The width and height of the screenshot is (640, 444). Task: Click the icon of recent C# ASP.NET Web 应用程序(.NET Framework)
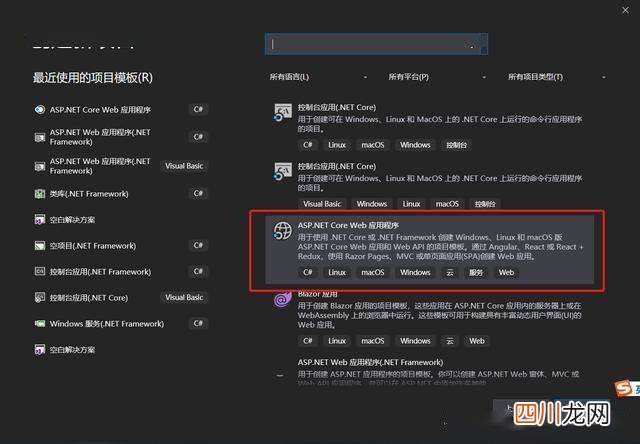pos(40,138)
